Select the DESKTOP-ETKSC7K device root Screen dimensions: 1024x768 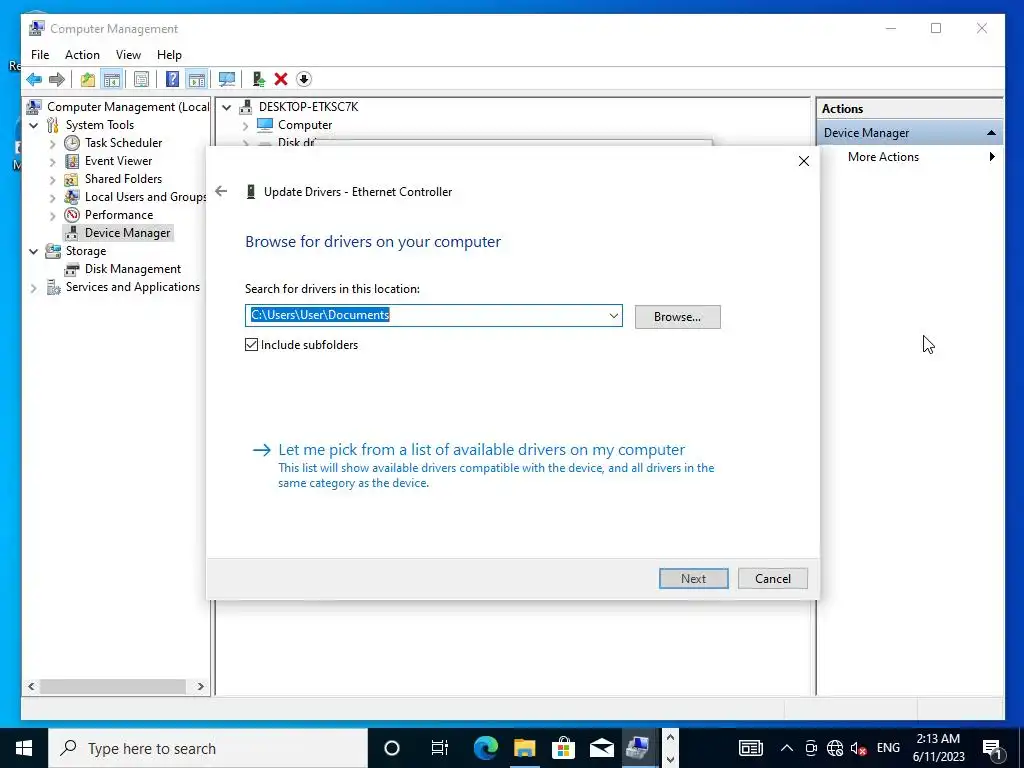coord(308,106)
